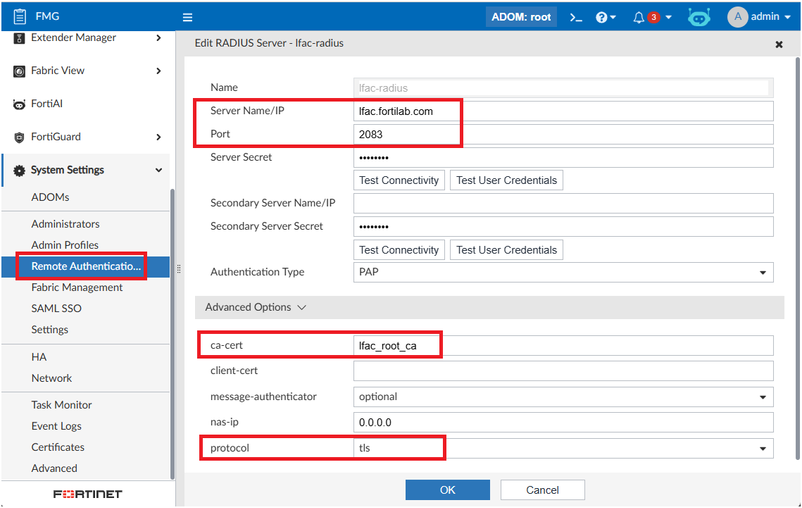This screenshot has width=802, height=508.
Task: Go to the Certificates menu item
Action: 58,447
